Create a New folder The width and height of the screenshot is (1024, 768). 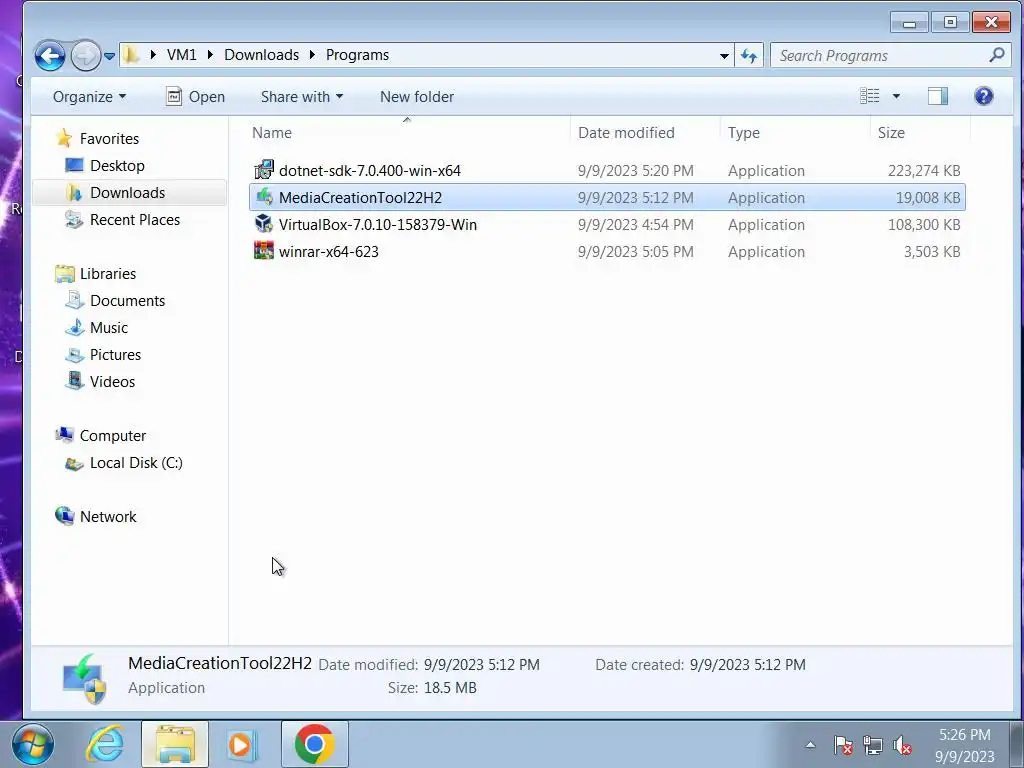point(417,97)
